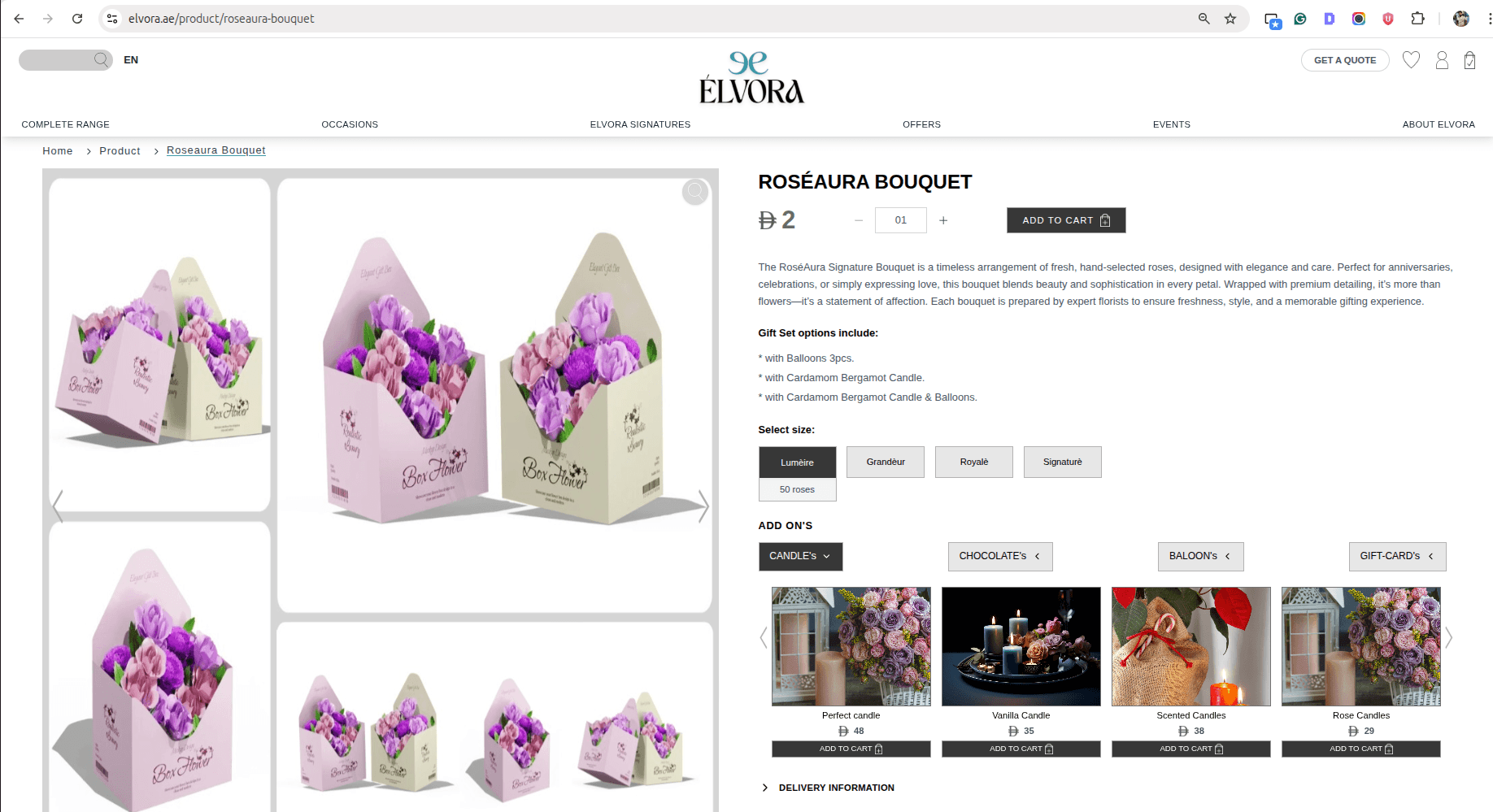This screenshot has height=812, width=1493.
Task: Open the shopping bag icon in header
Action: pyautogui.click(x=1469, y=60)
